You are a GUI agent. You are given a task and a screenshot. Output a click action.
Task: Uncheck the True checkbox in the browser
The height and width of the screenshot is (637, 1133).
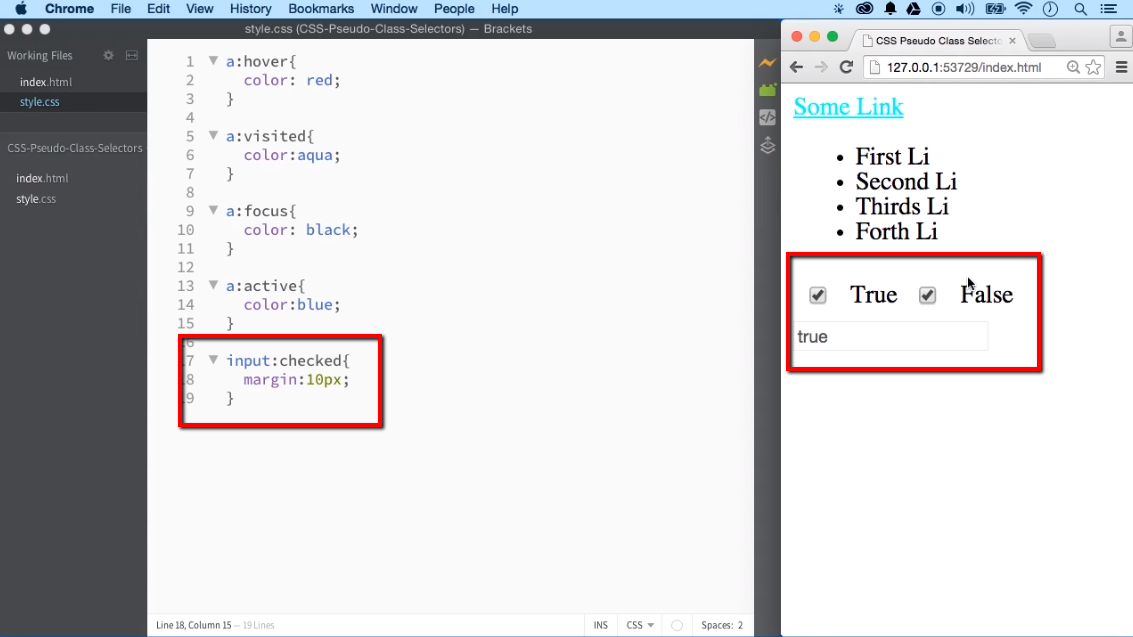click(x=818, y=294)
